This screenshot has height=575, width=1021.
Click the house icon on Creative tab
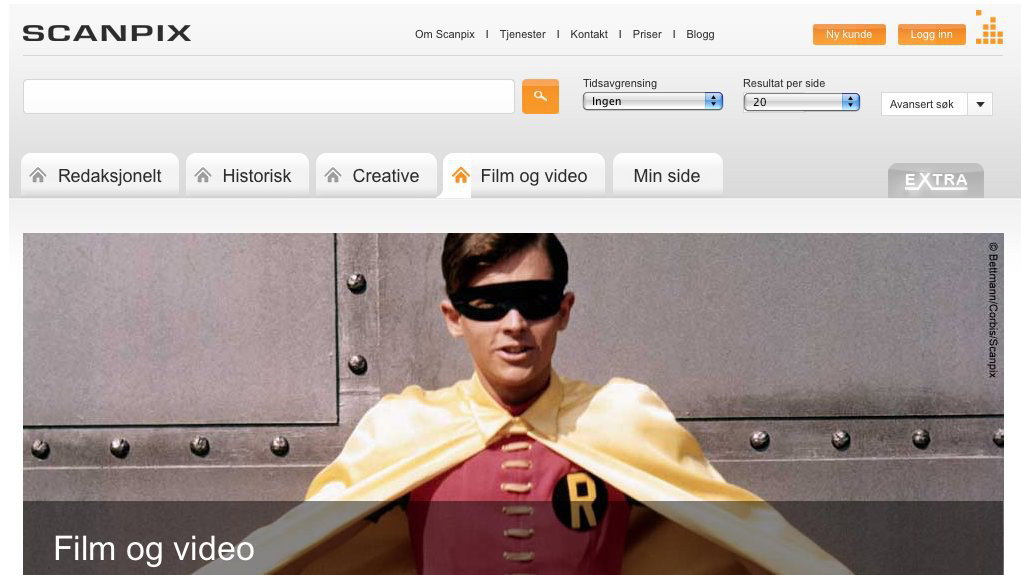(333, 175)
